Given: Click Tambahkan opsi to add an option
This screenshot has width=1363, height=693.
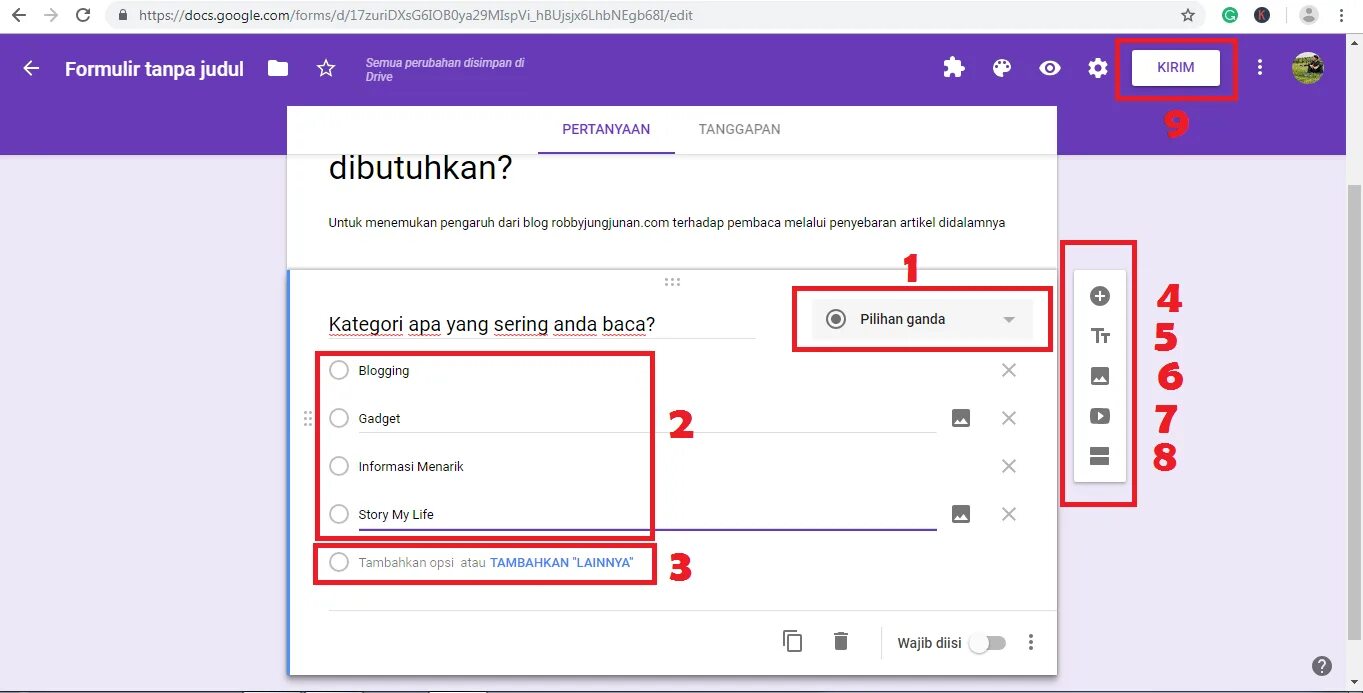Looking at the screenshot, I should click(x=407, y=563).
